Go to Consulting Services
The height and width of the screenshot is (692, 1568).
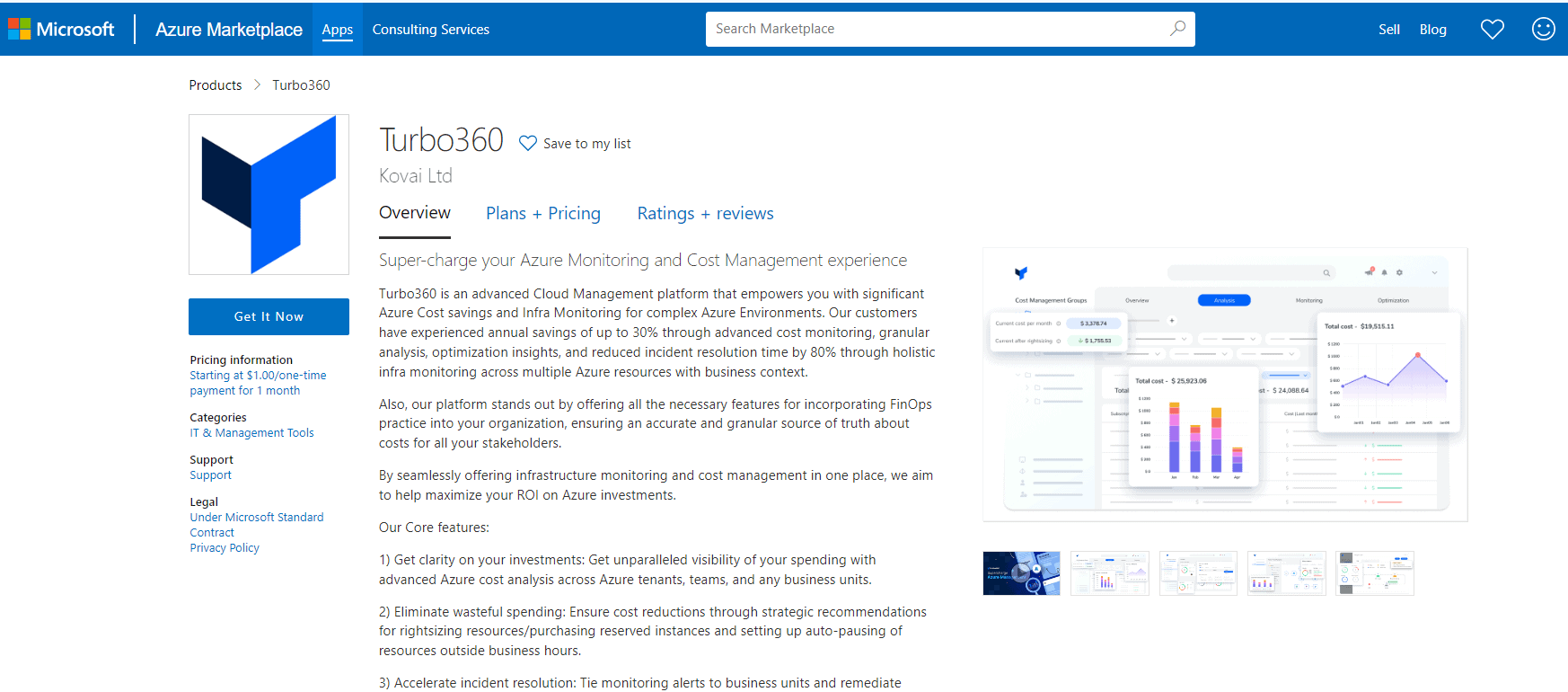pos(431,30)
